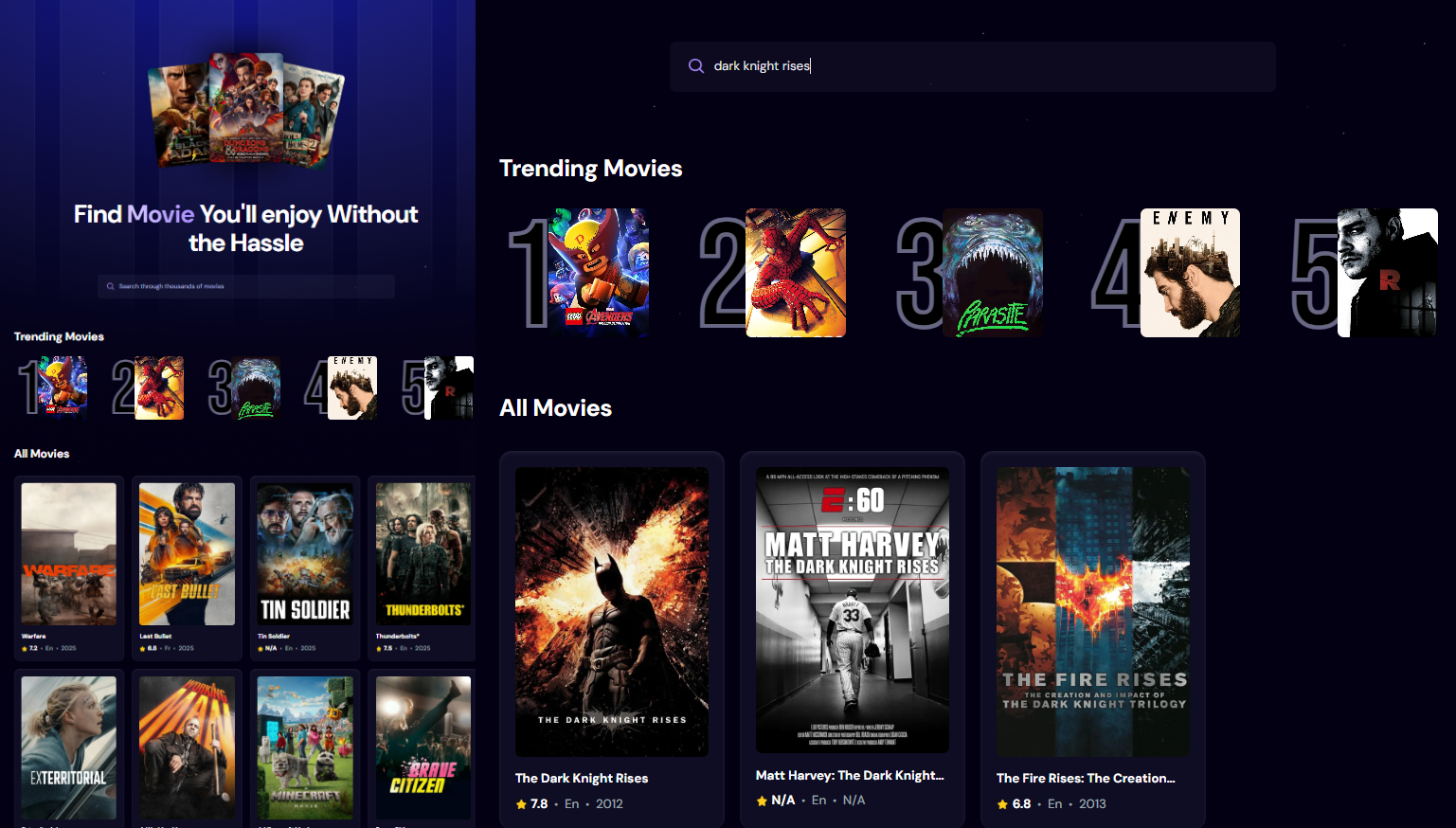1456x828 pixels.
Task: Open the Enemy trending poster ranked 4
Action: click(1190, 273)
